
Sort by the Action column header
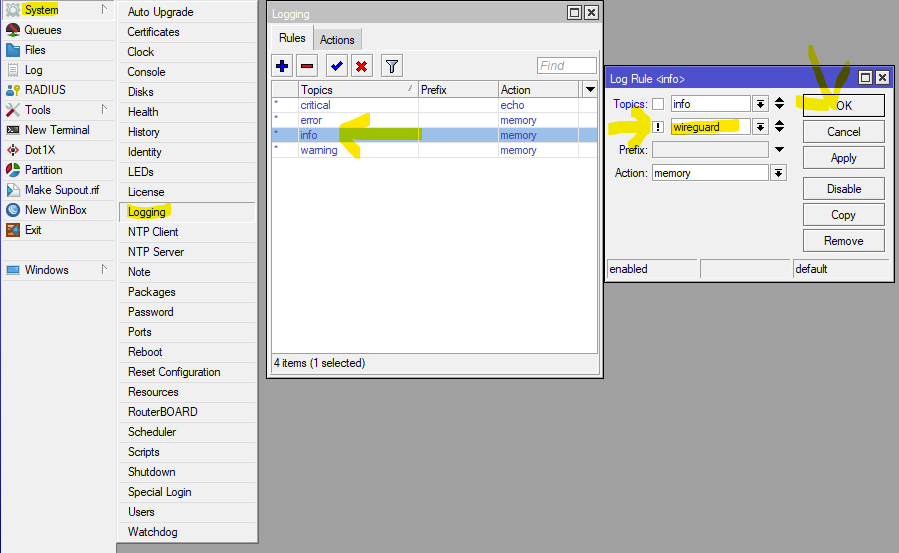(539, 89)
